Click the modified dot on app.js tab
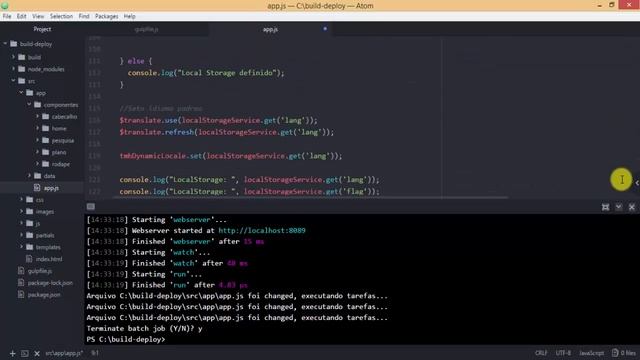This screenshot has height=360, width=640. click(x=325, y=29)
